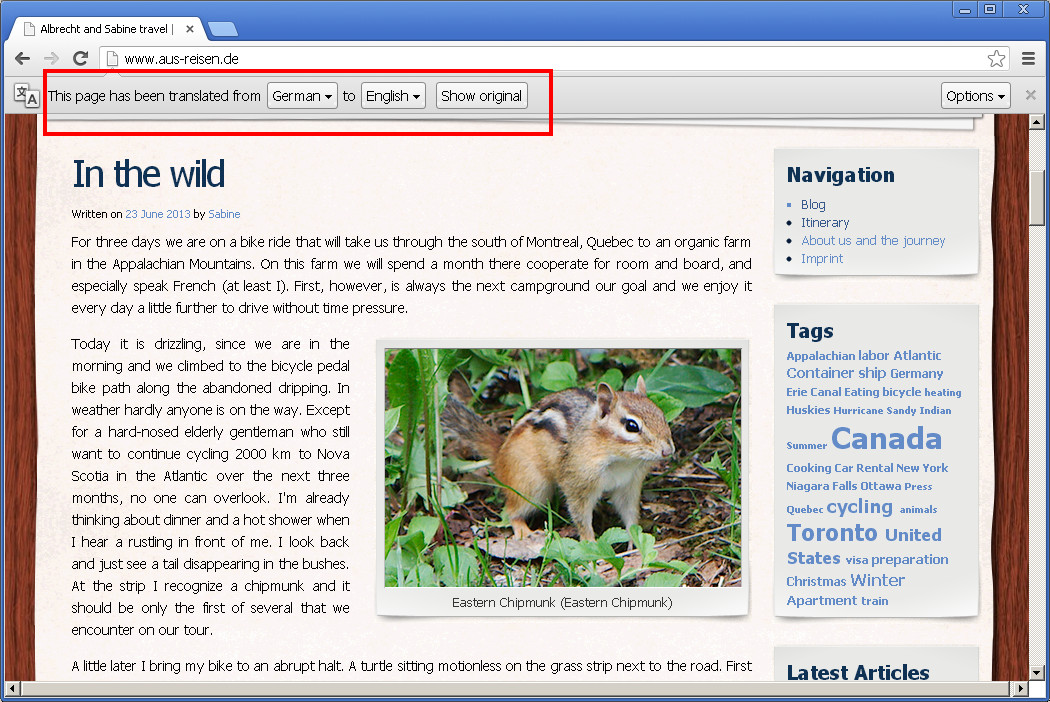Screen dimensions: 1050x702
Task: Click the Eastern Chipmunk photo
Action: (563, 467)
